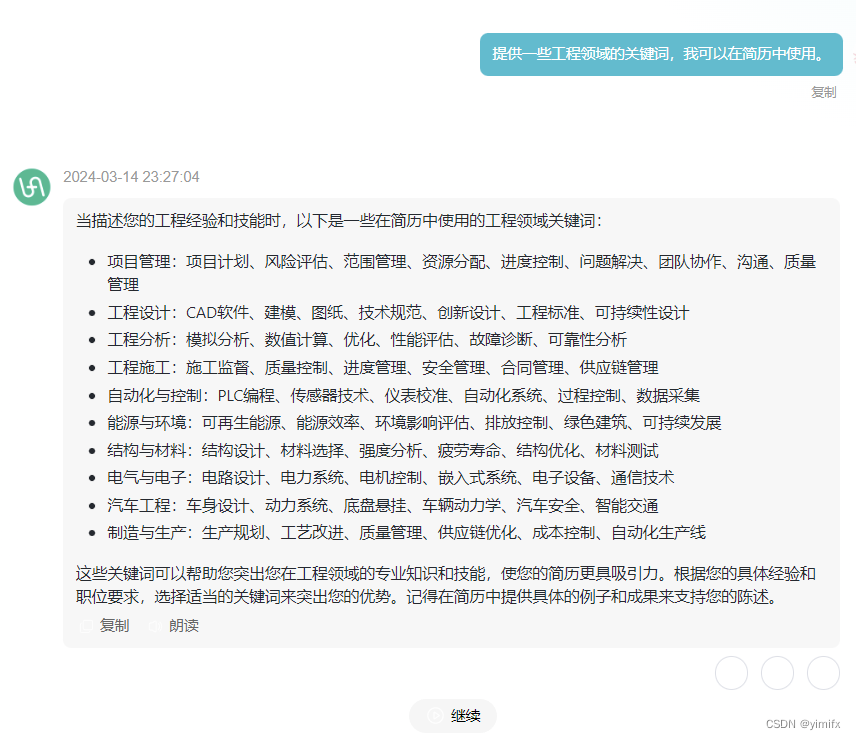
Task: Click the speaker icon beside 朗读
Action: click(155, 626)
